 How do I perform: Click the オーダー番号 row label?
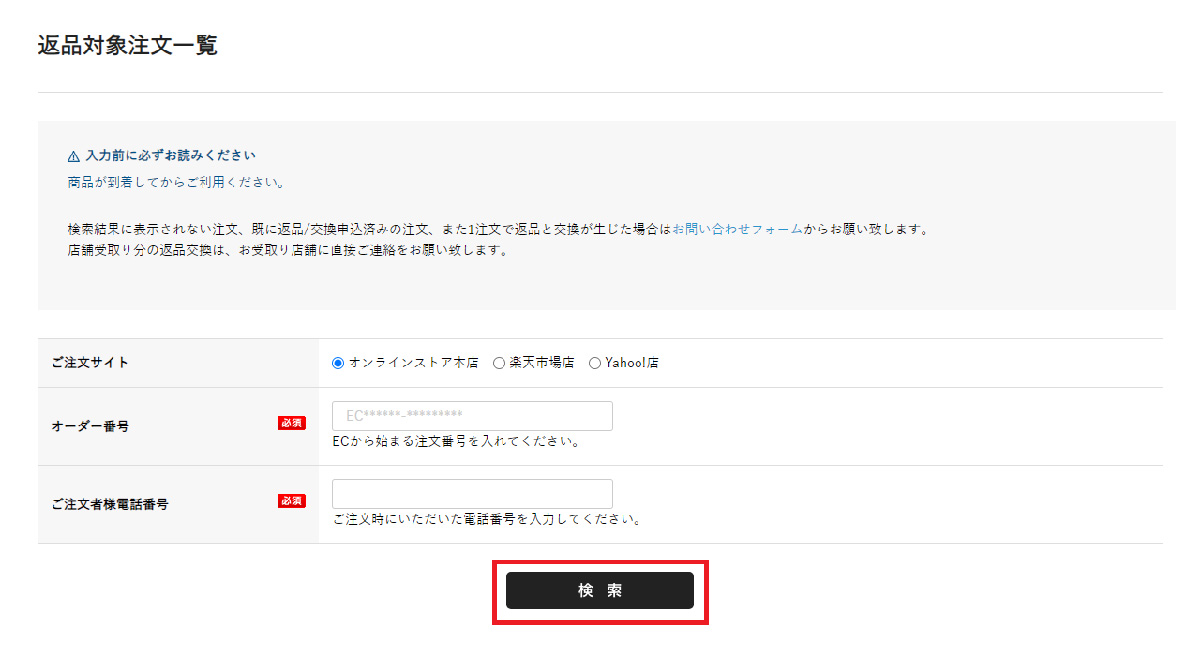click(x=90, y=426)
